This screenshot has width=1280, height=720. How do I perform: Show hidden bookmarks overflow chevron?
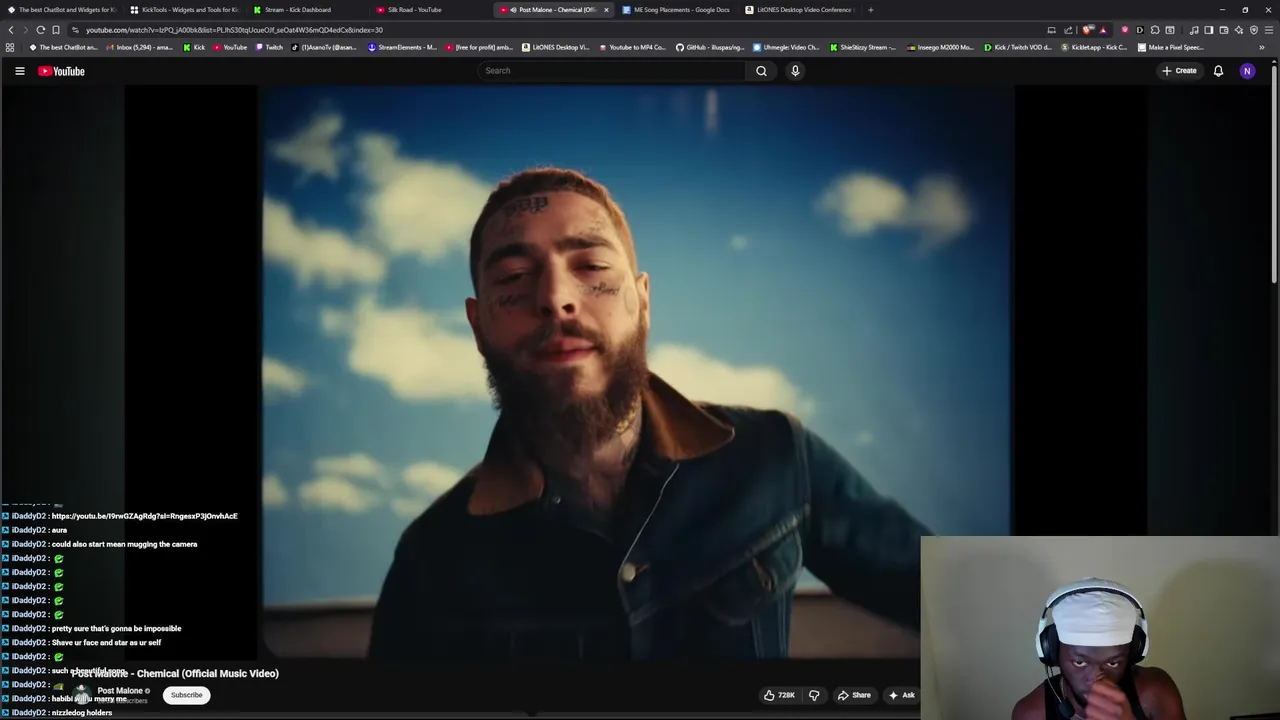tap(1262, 47)
